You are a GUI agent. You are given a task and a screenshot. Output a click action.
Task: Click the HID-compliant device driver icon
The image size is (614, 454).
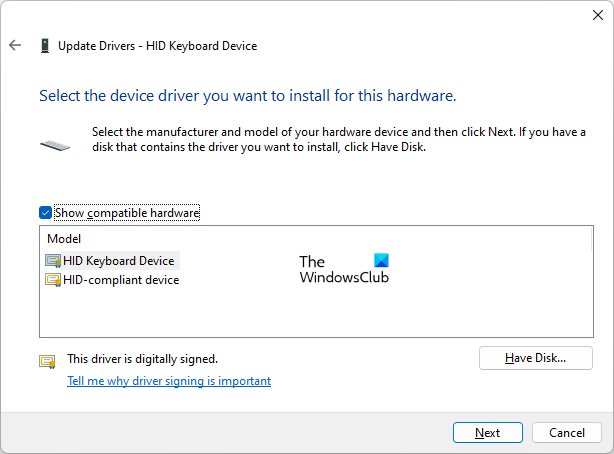point(53,280)
